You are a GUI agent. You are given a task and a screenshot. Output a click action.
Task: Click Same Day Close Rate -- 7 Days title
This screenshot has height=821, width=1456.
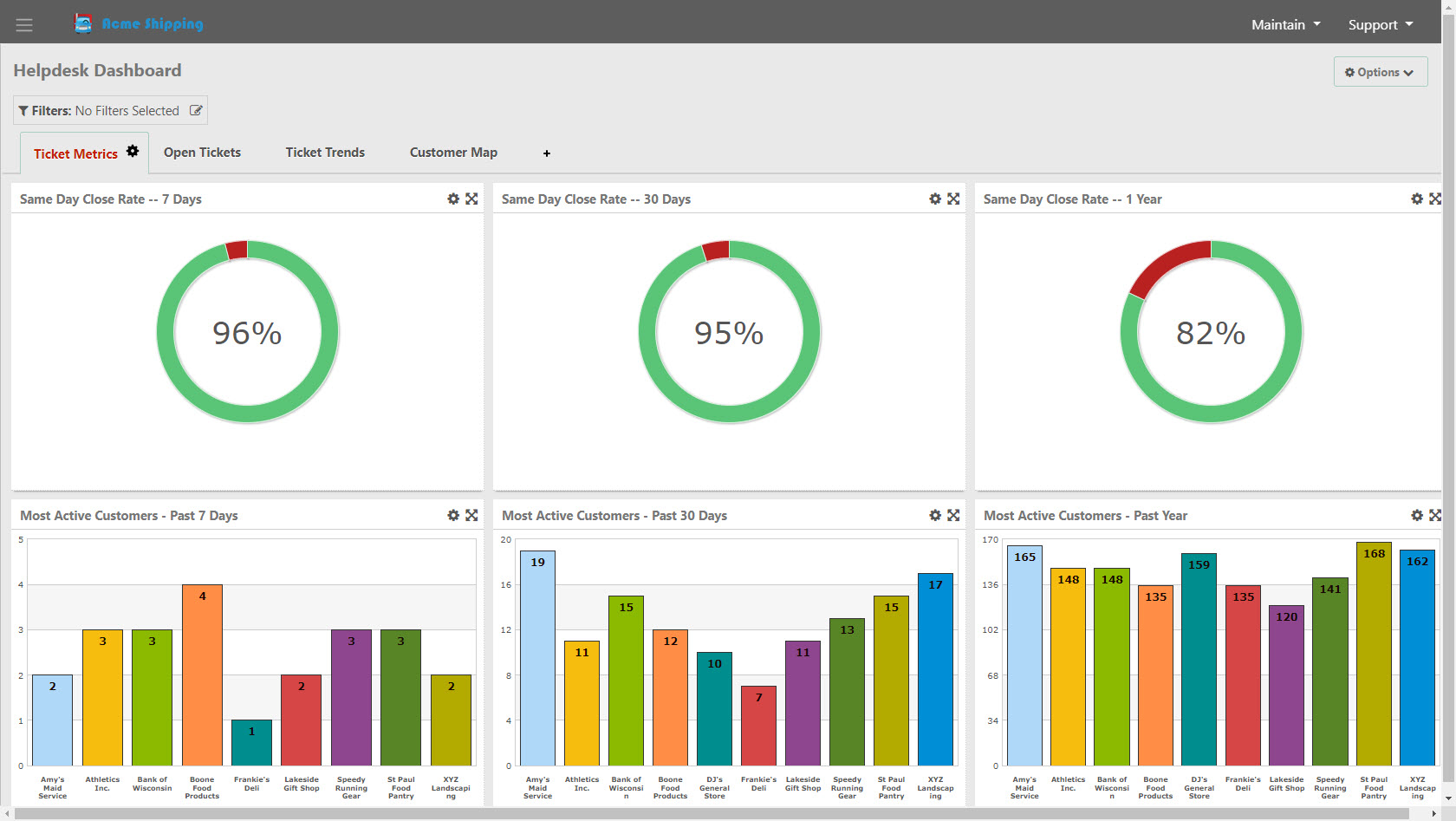(x=111, y=199)
